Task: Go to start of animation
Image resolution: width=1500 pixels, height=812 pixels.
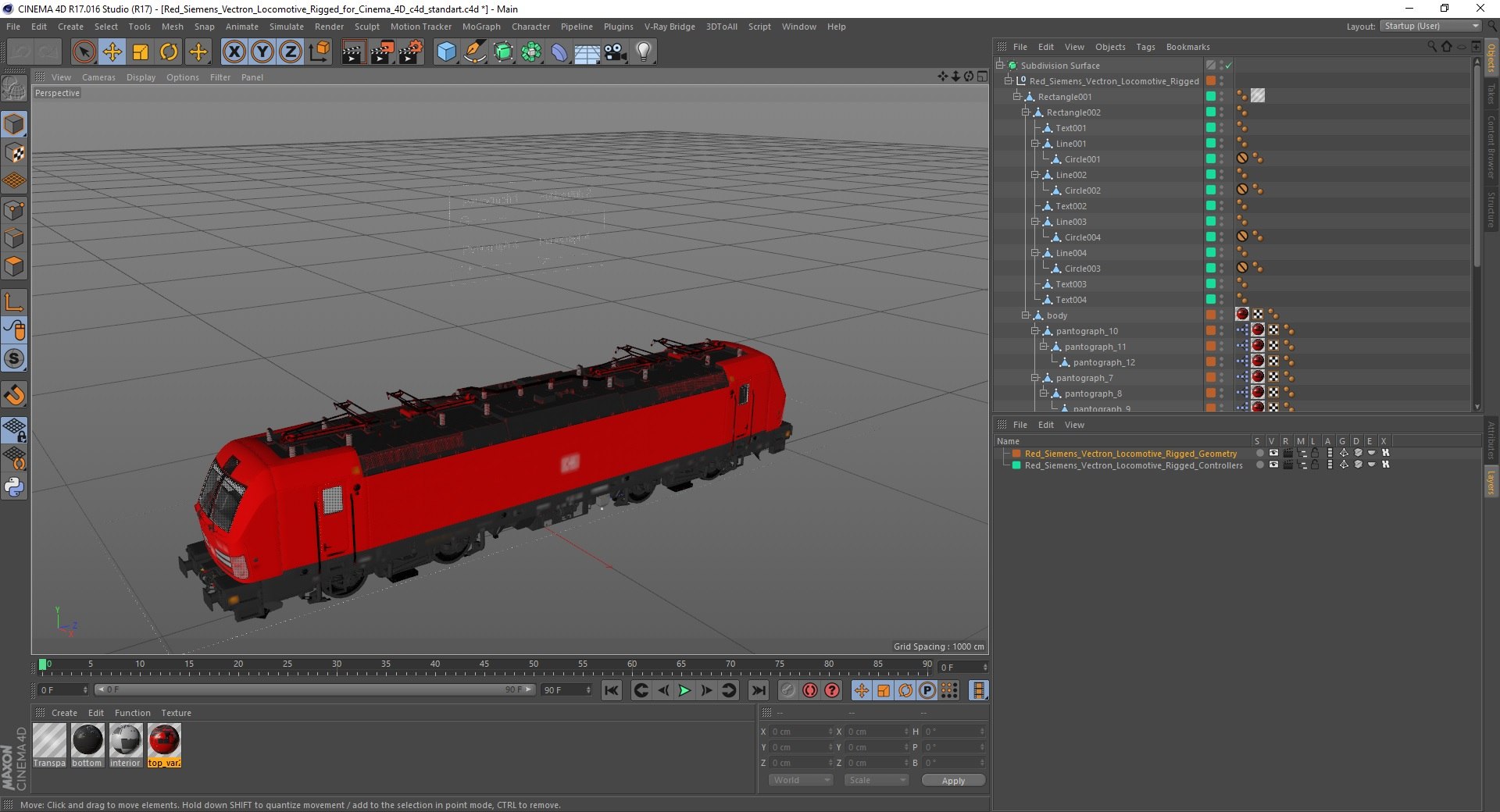Action: point(612,690)
